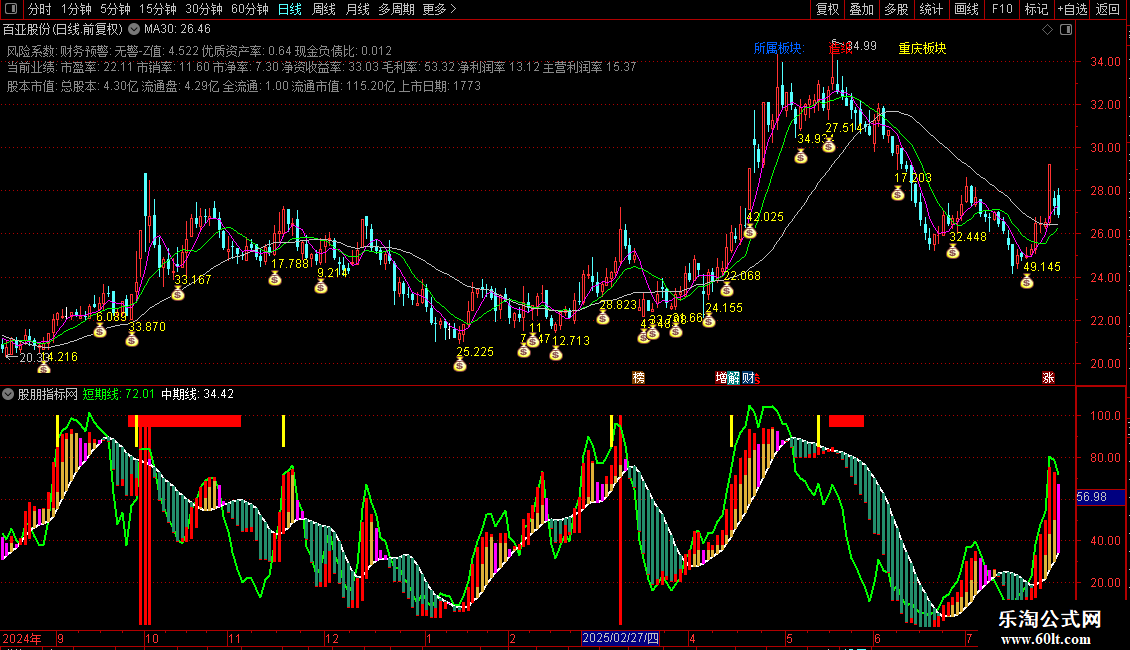This screenshot has width=1130, height=650.
Task: Click the money bag icon labeled 42.025
Action: 749,231
